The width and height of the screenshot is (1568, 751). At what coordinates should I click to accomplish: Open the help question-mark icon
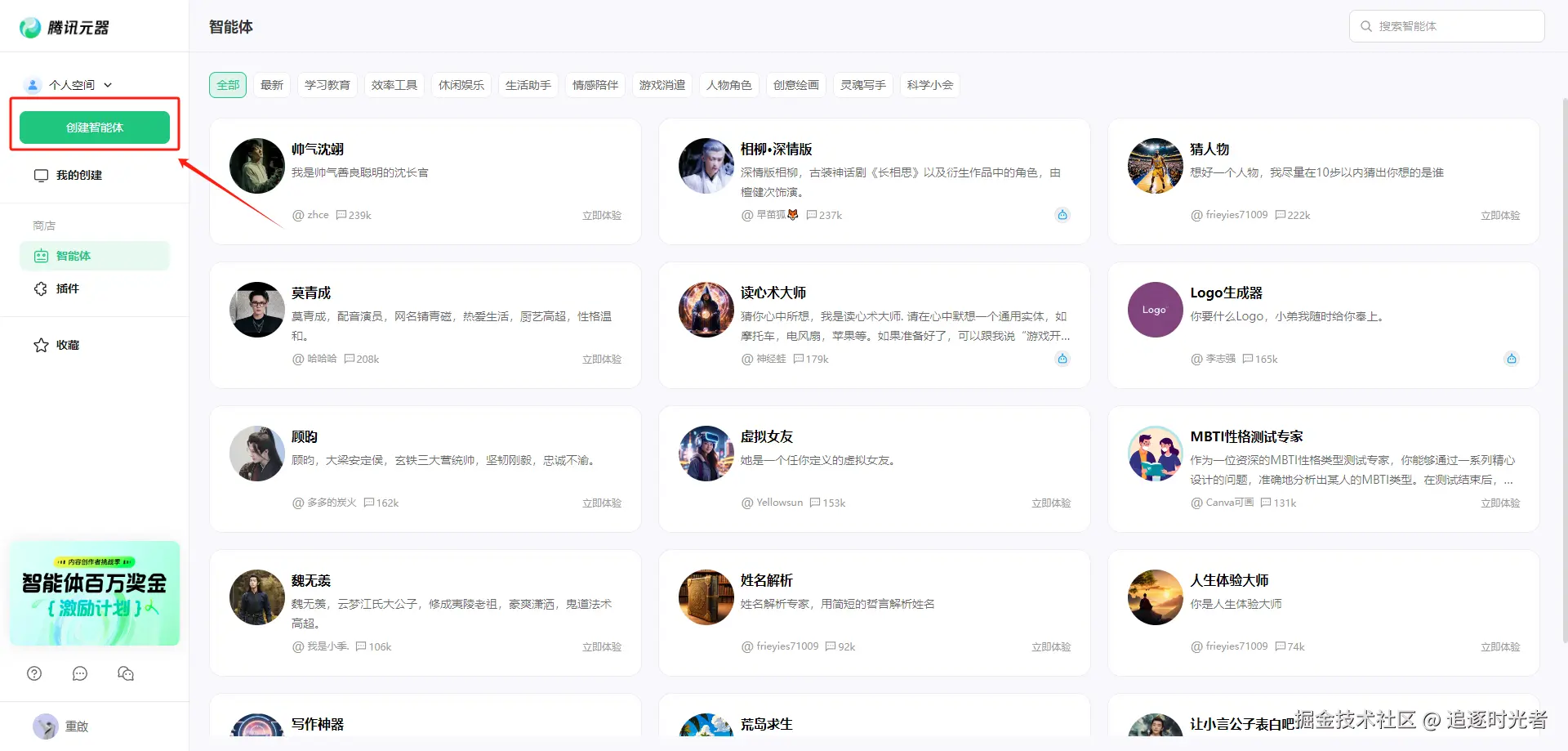34,673
